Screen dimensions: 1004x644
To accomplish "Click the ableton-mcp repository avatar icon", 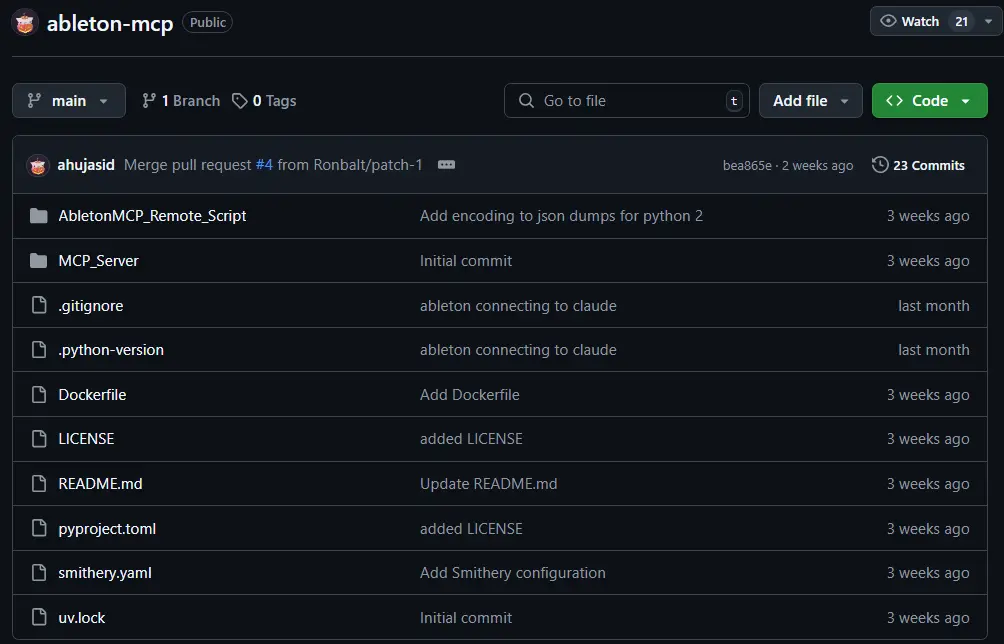I will (x=26, y=22).
